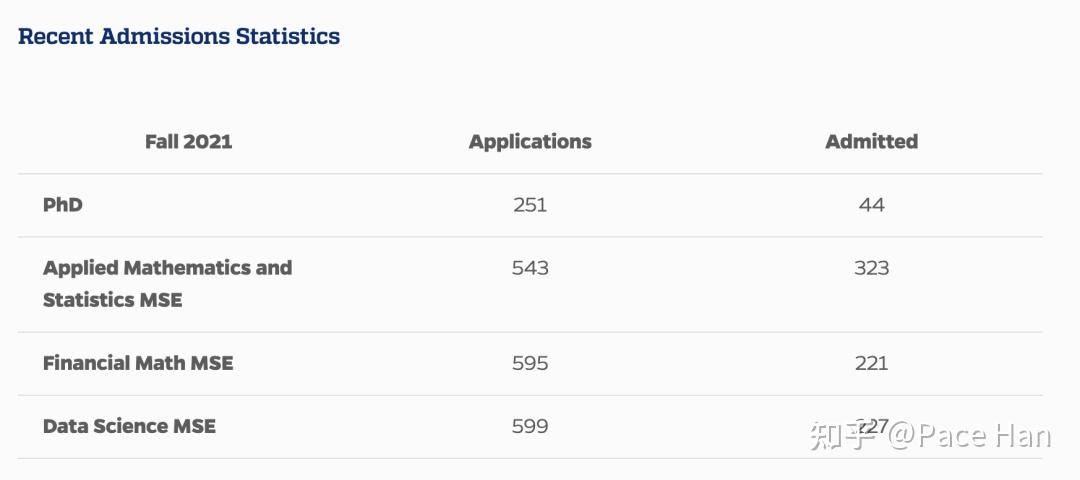Screen dimensions: 1080x480
Task: Select the admitted value 323
Action: pyautogui.click(x=871, y=268)
